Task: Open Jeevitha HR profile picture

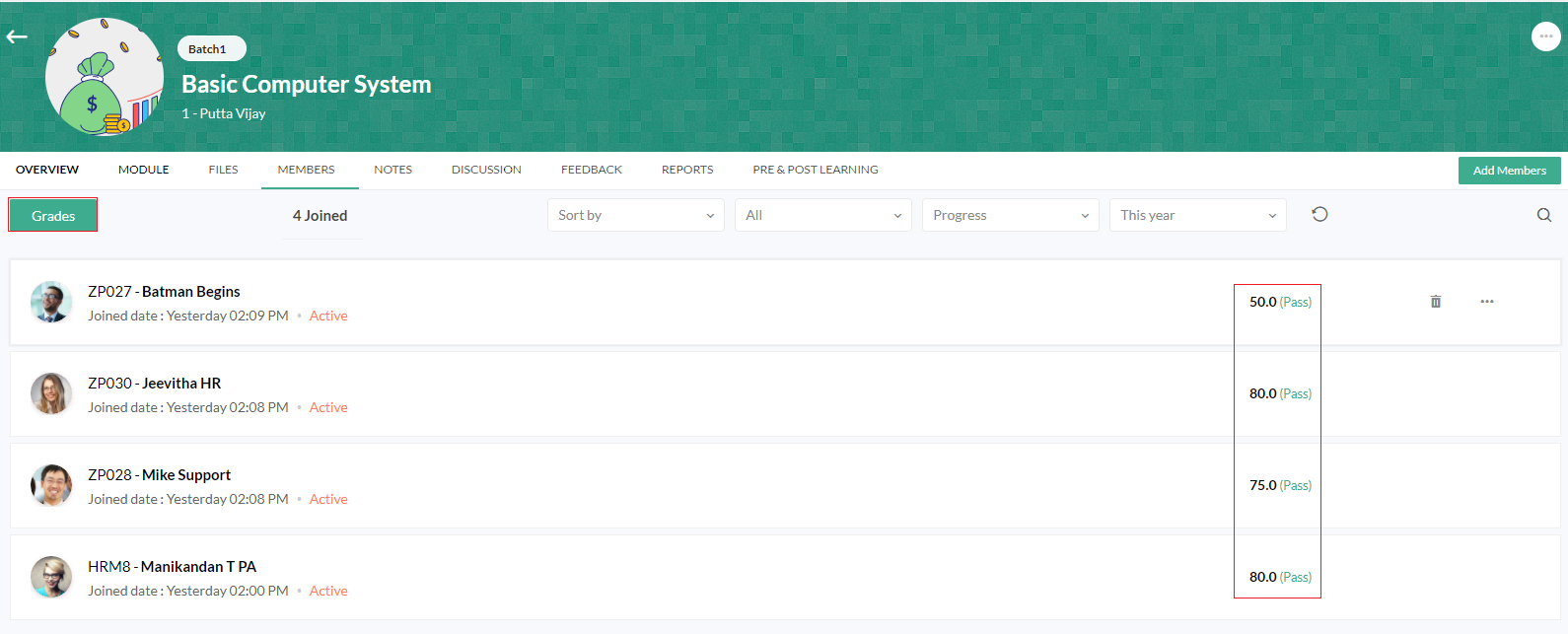Action: coord(51,394)
